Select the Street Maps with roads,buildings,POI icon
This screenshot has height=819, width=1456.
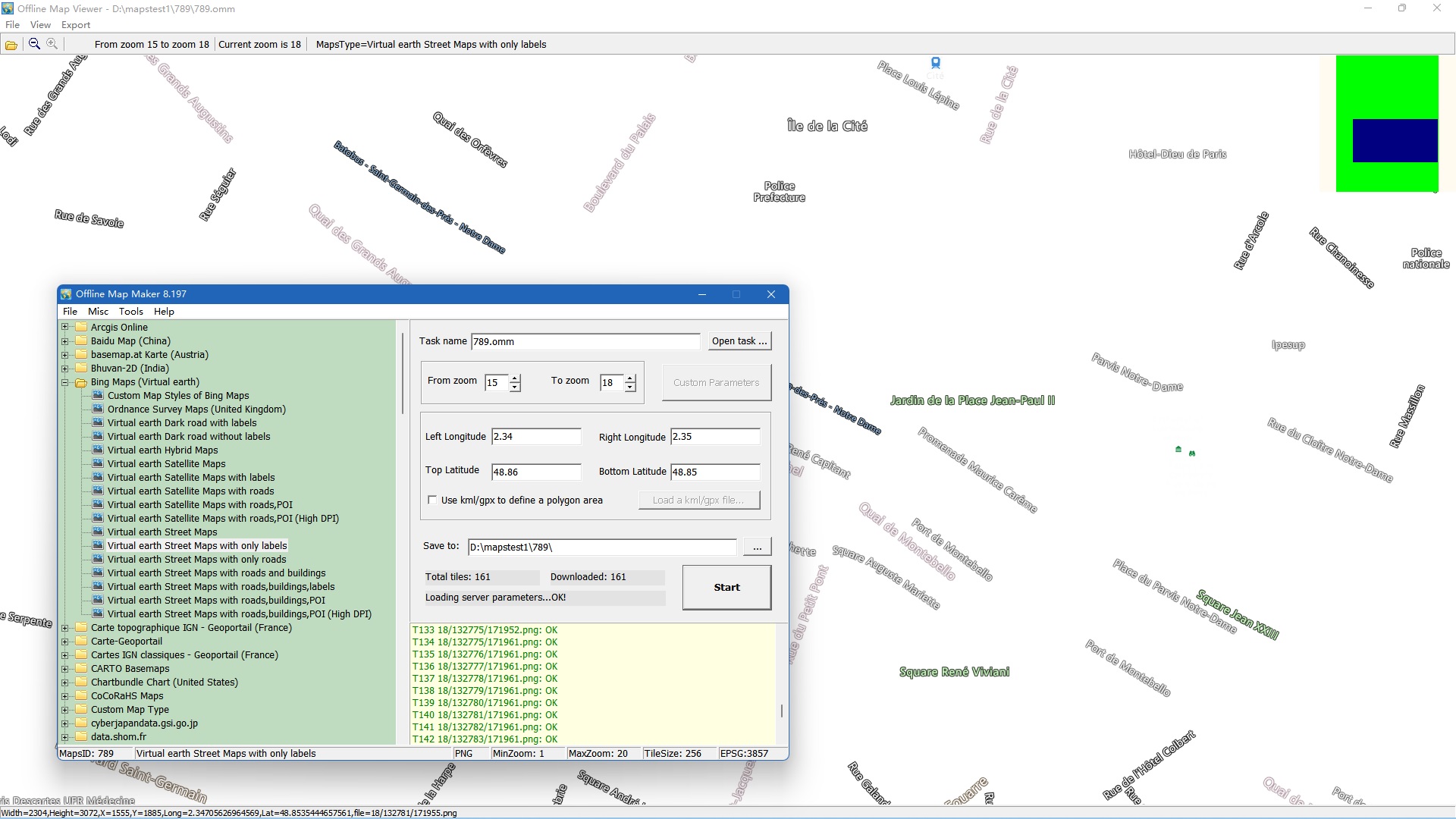(x=98, y=600)
